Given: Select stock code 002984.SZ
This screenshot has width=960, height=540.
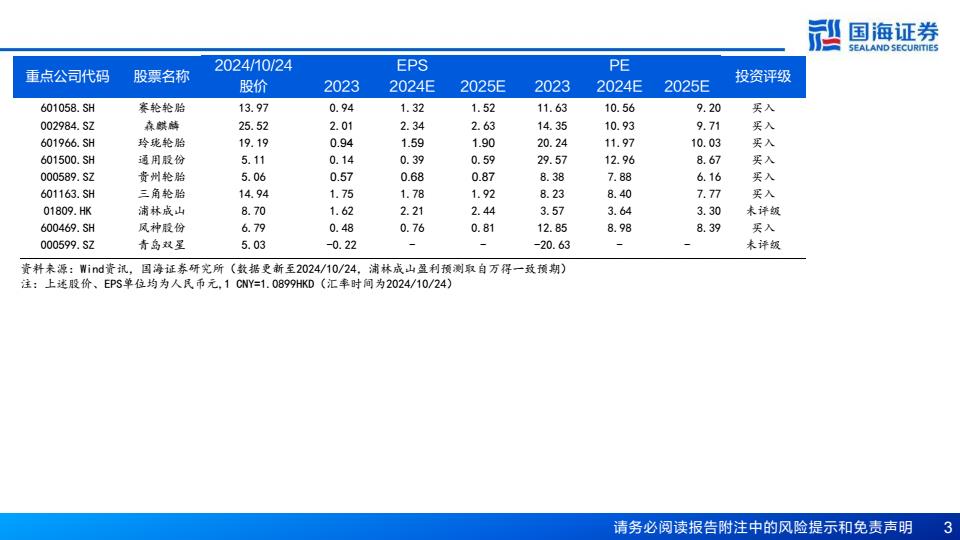Looking at the screenshot, I should coord(67,126).
